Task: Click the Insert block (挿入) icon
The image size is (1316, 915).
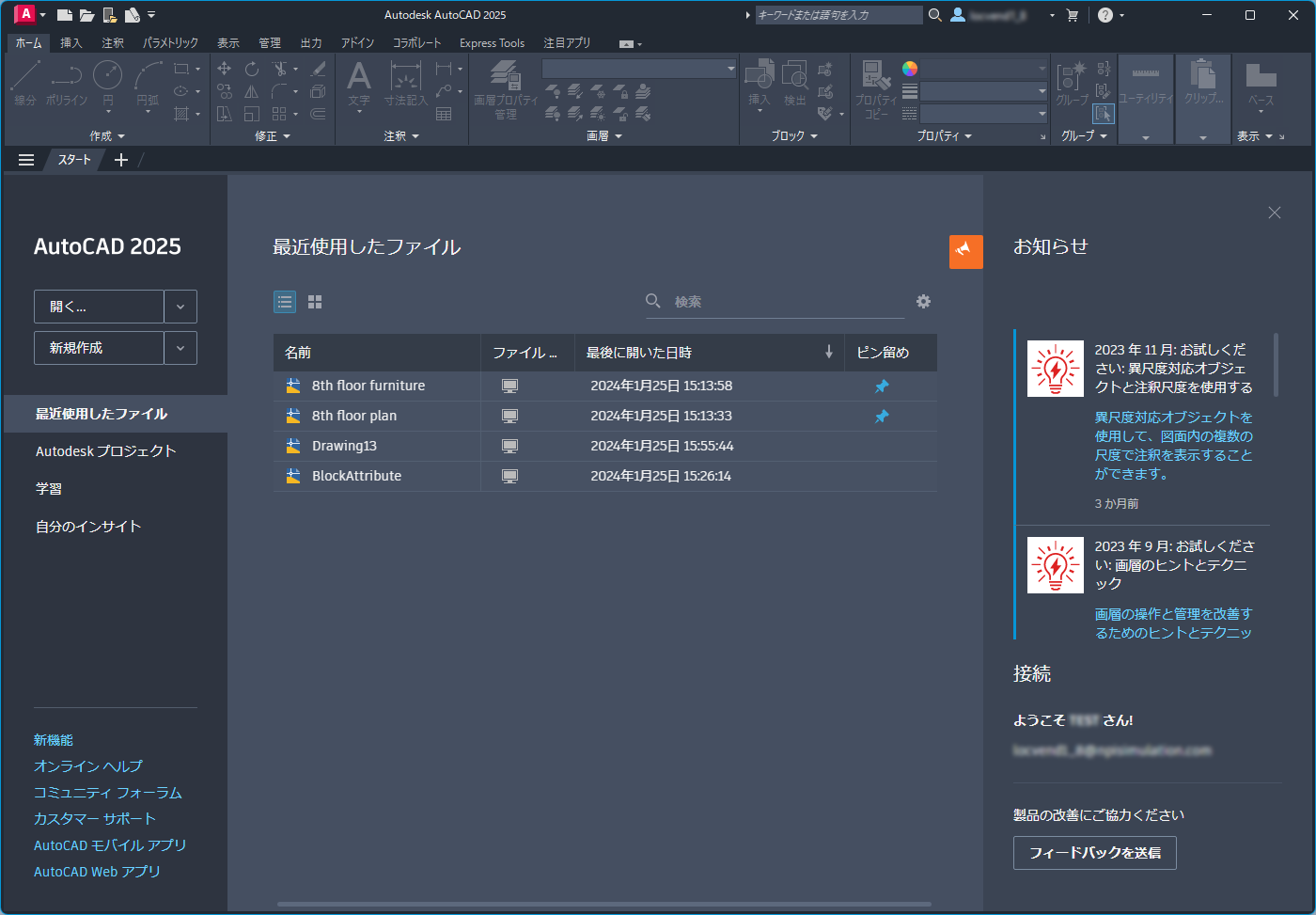Action: click(x=759, y=83)
